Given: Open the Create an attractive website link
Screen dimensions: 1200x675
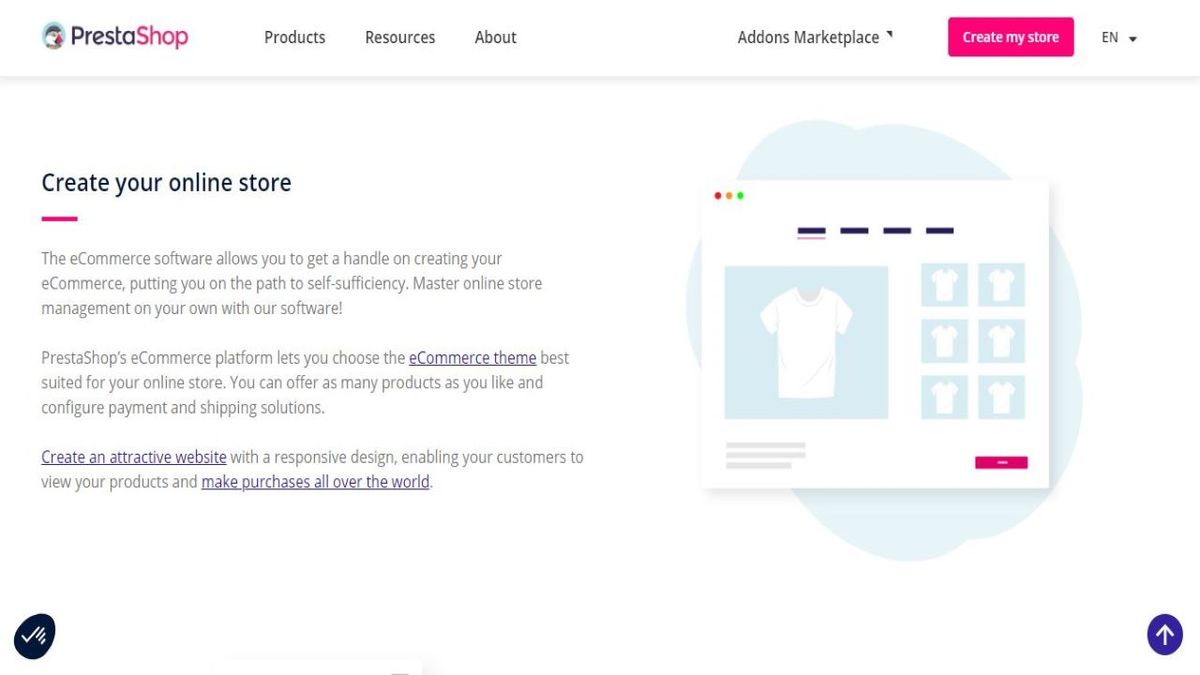Looking at the screenshot, I should (x=133, y=456).
